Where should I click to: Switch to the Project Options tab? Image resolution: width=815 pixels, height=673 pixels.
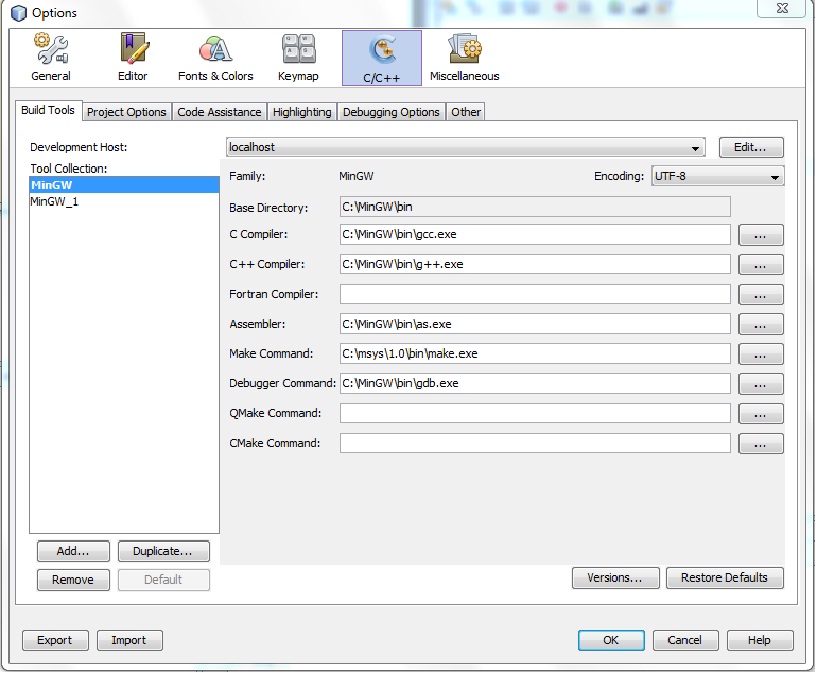pyautogui.click(x=126, y=112)
